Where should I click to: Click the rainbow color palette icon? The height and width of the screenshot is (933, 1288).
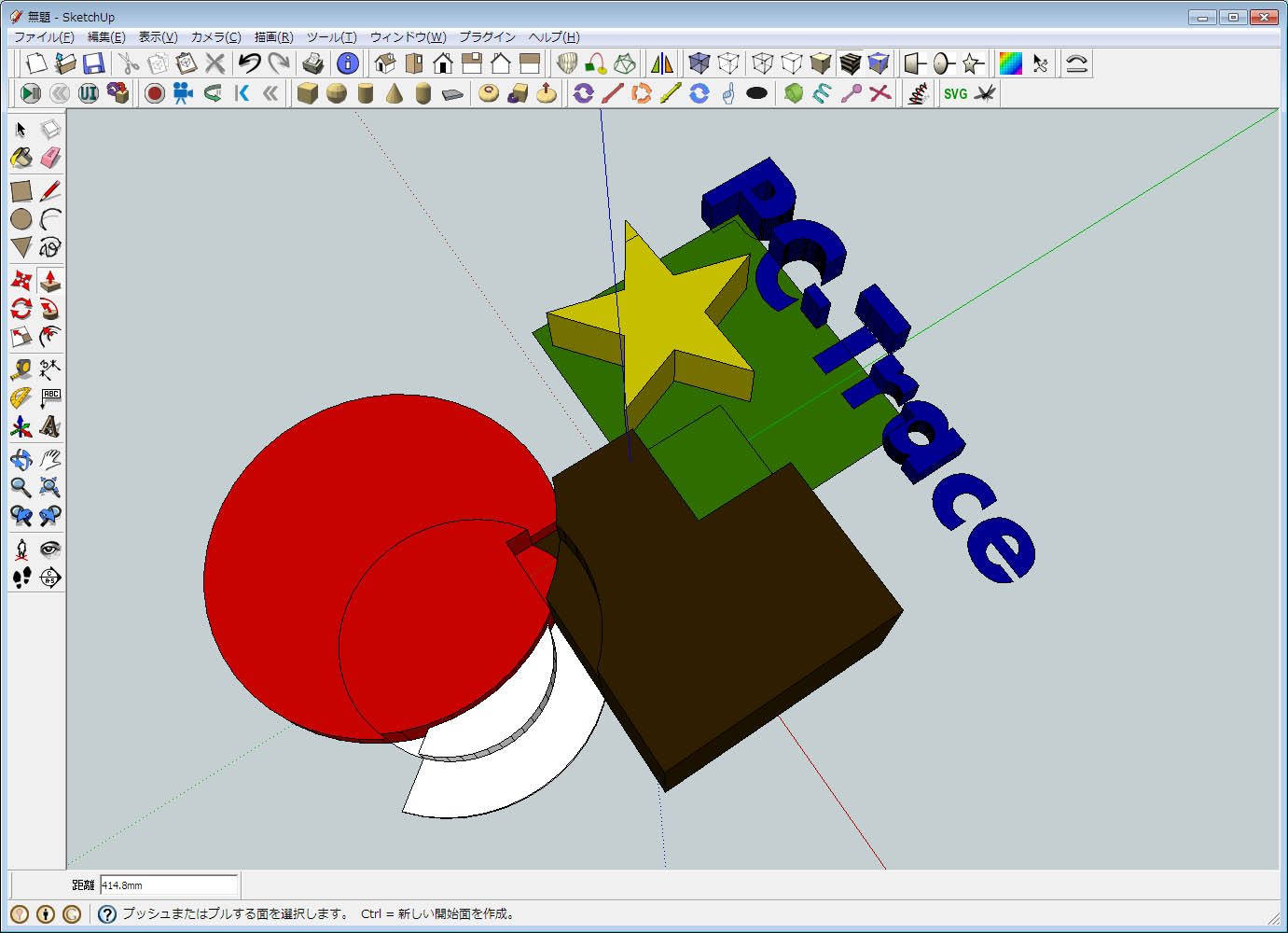tap(1011, 63)
